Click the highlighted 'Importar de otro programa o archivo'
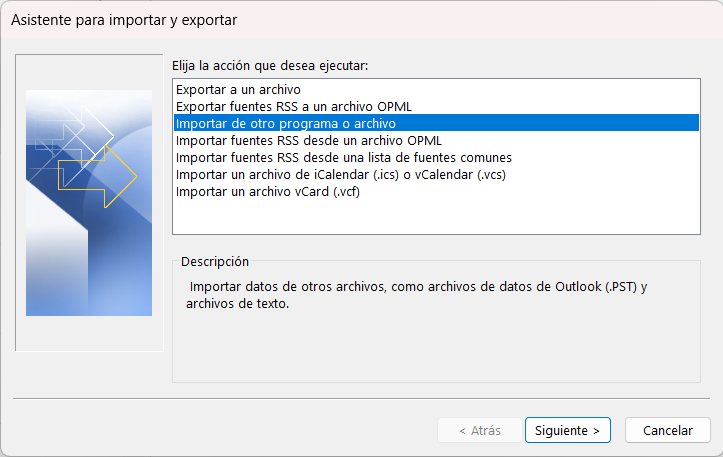The height and width of the screenshot is (457, 723). (x=285, y=123)
